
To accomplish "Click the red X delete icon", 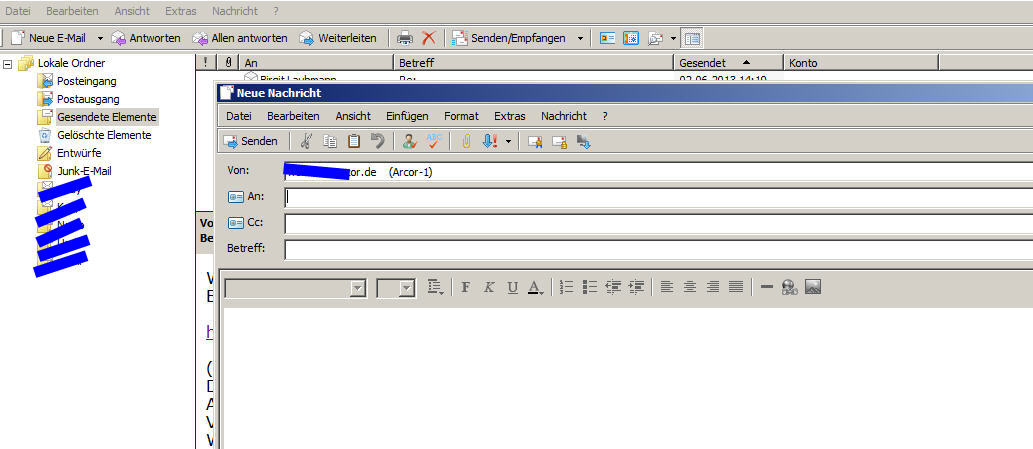I will point(429,38).
